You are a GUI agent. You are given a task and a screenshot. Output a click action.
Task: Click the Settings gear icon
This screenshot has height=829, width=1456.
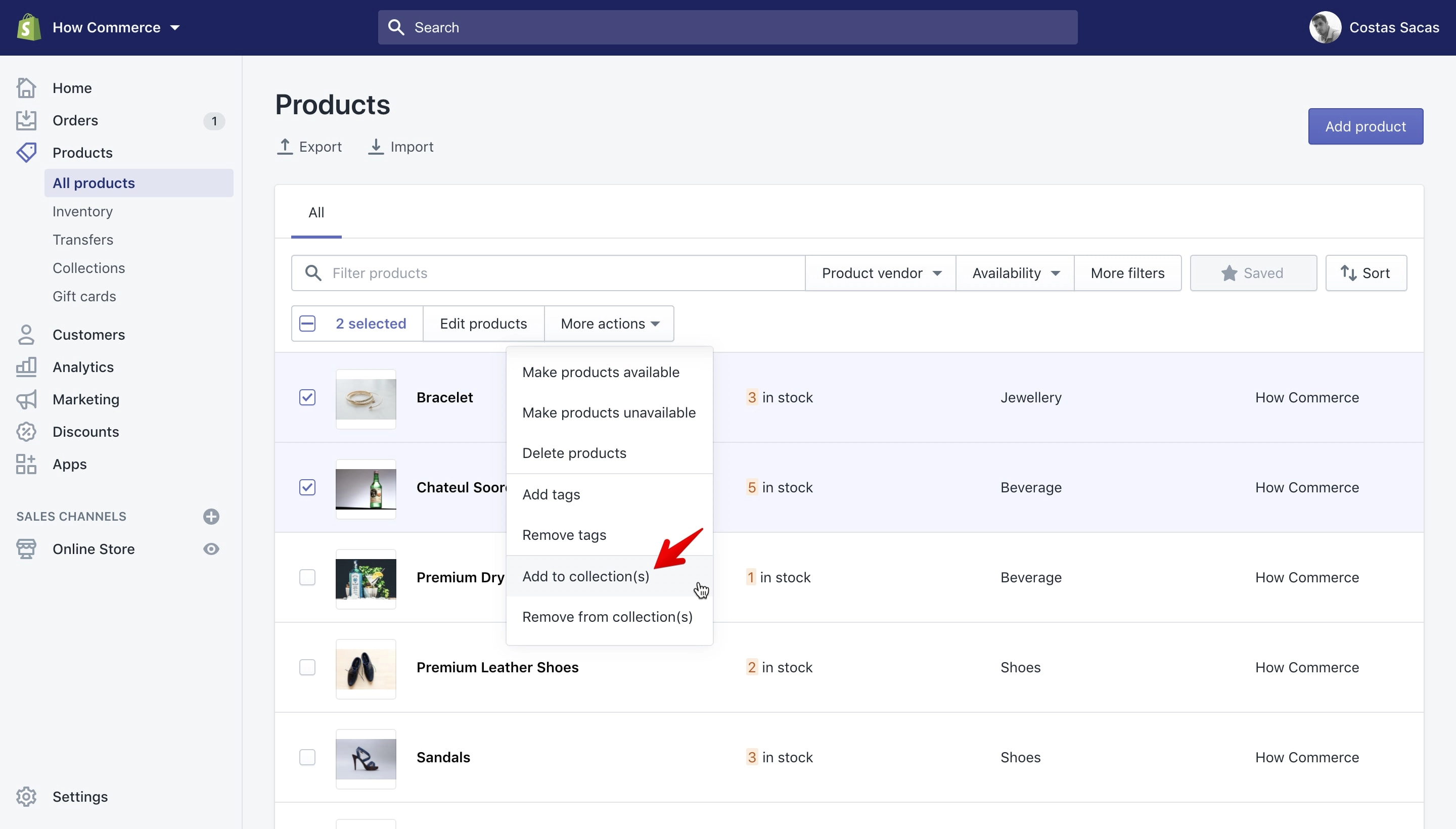(26, 797)
